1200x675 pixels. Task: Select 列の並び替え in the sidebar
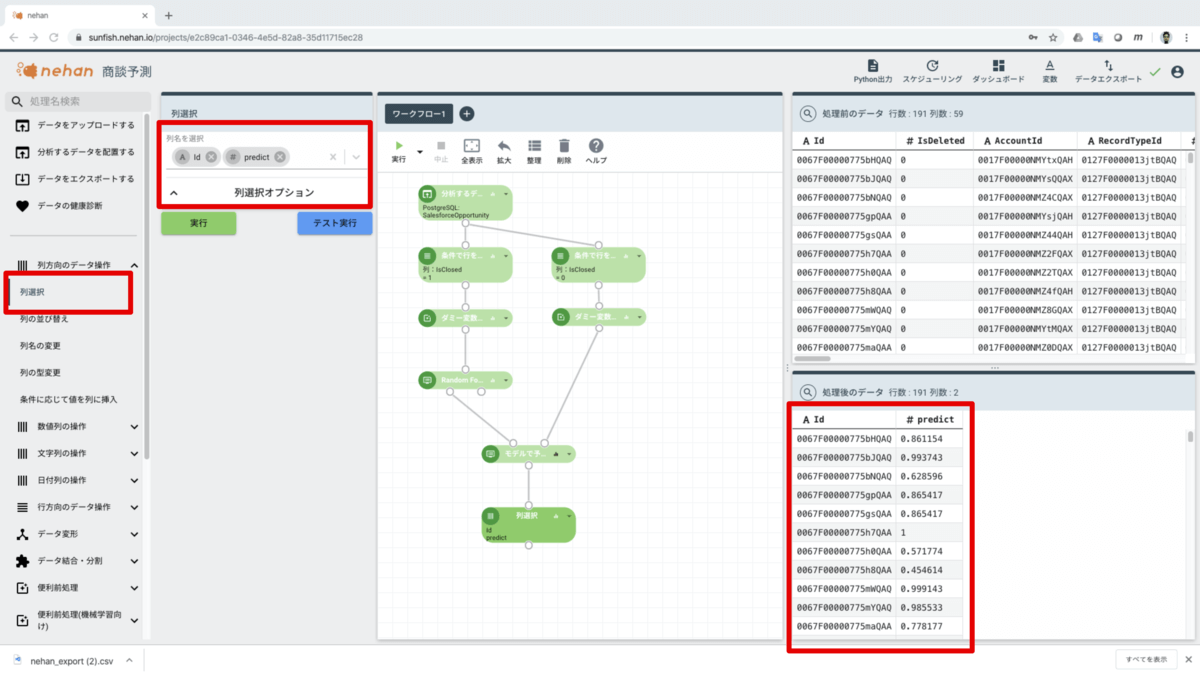tap(44, 319)
